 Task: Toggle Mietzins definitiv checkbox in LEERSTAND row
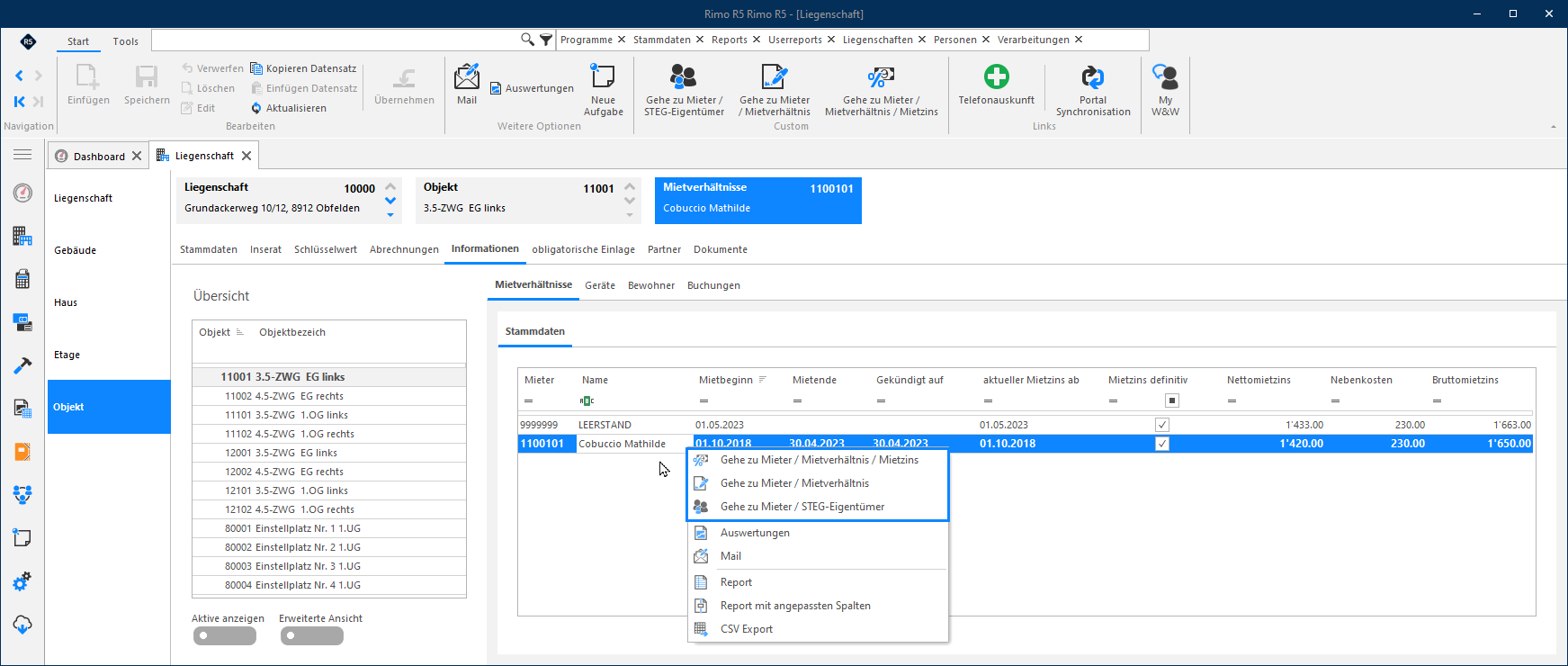[x=1162, y=425]
